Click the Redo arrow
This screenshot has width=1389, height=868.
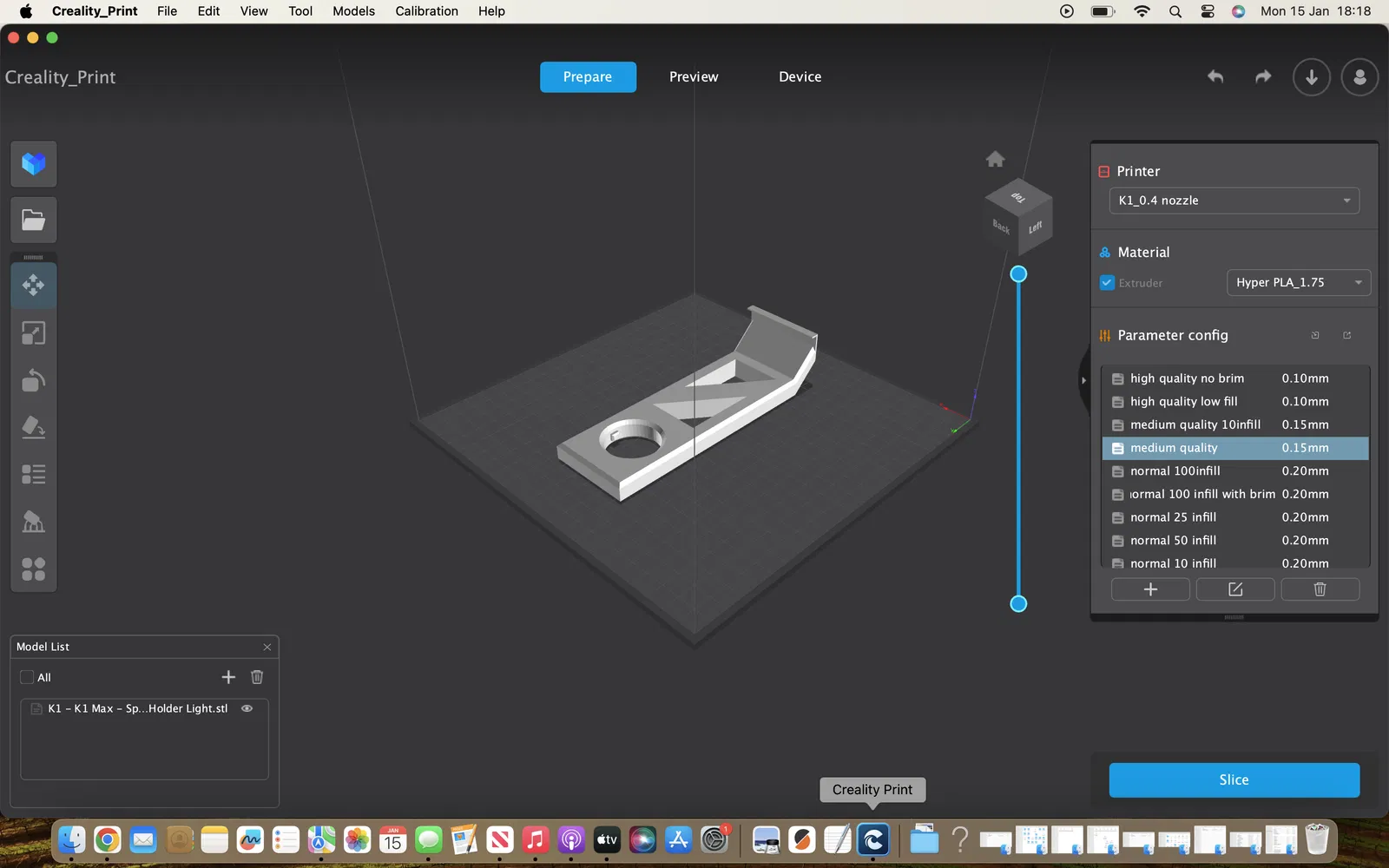point(1263,76)
